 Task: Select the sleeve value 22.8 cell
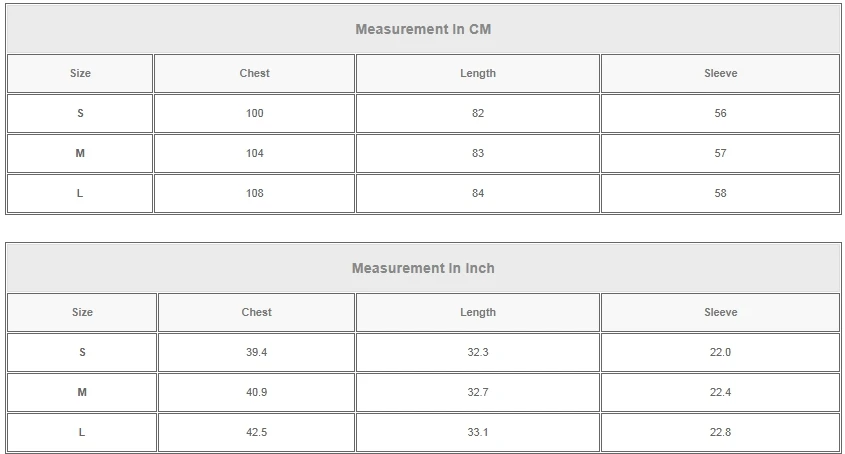point(720,433)
